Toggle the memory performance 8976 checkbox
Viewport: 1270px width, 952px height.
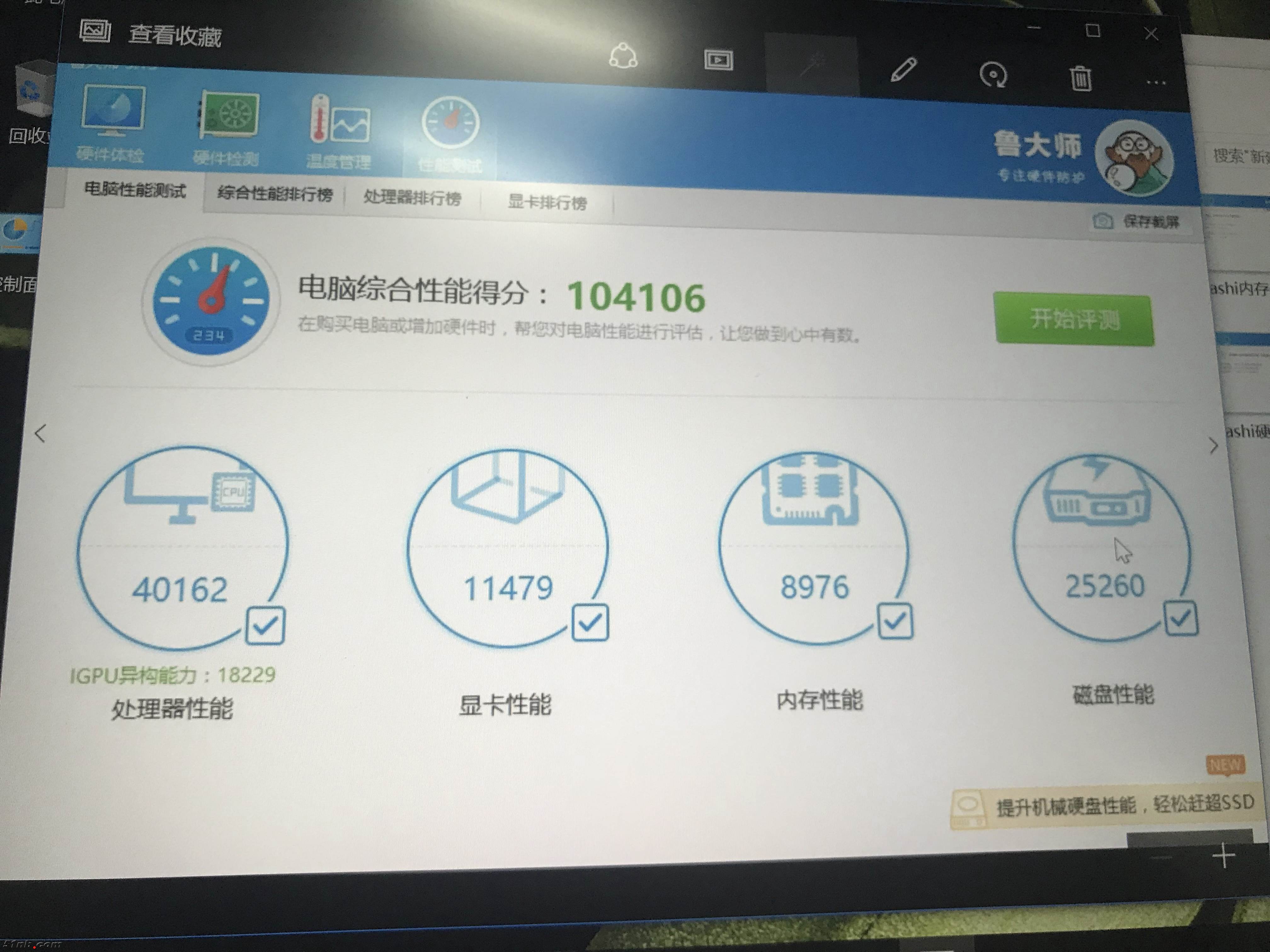(895, 621)
